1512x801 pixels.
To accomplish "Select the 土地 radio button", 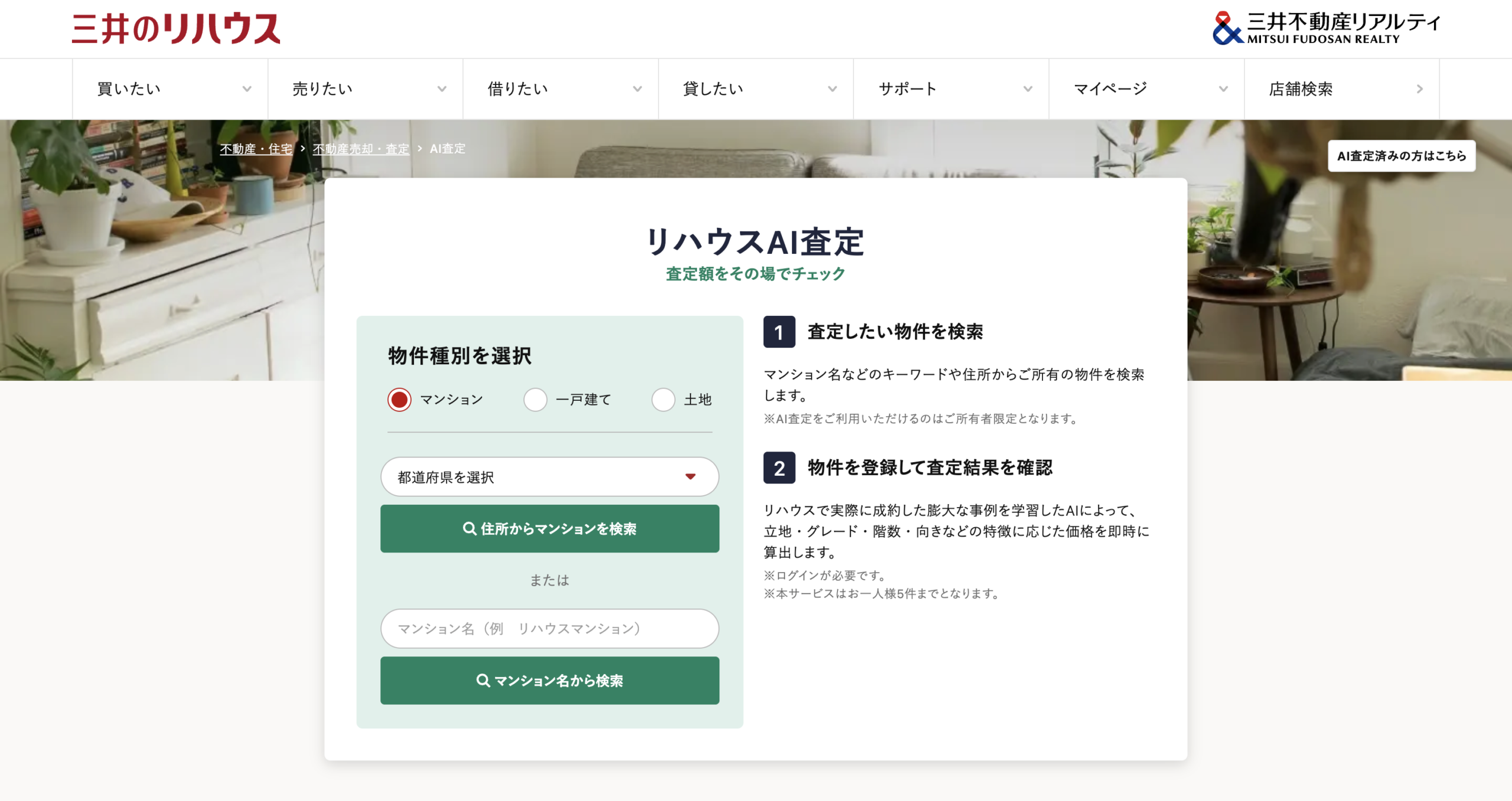I will 663,400.
